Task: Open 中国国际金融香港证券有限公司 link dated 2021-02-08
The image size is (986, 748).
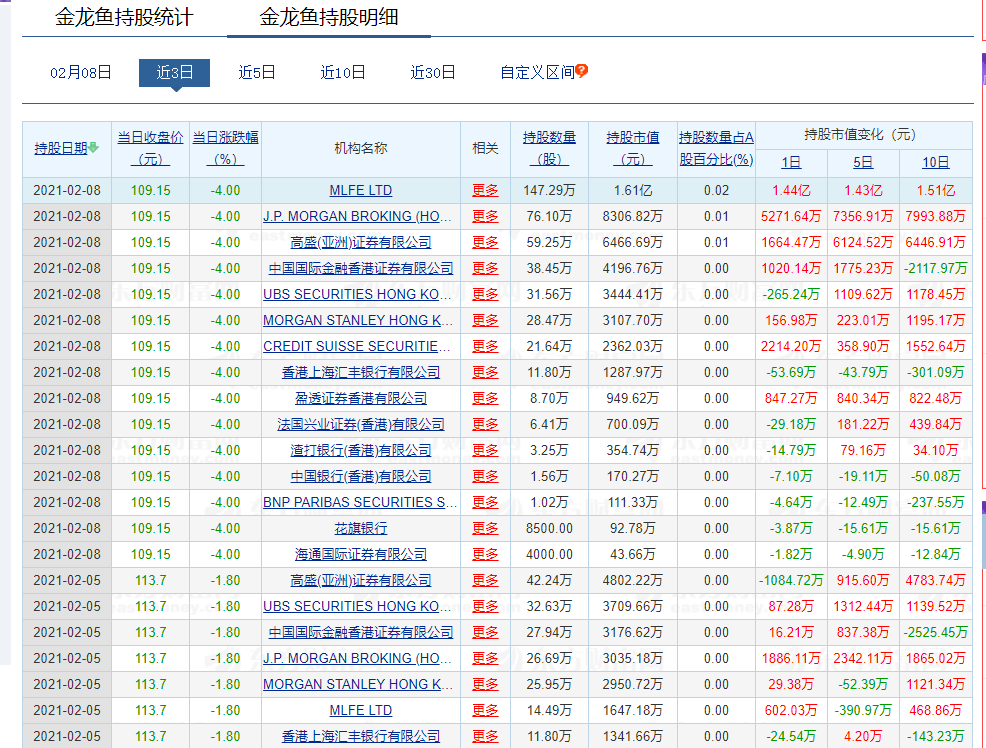Action: point(360,268)
